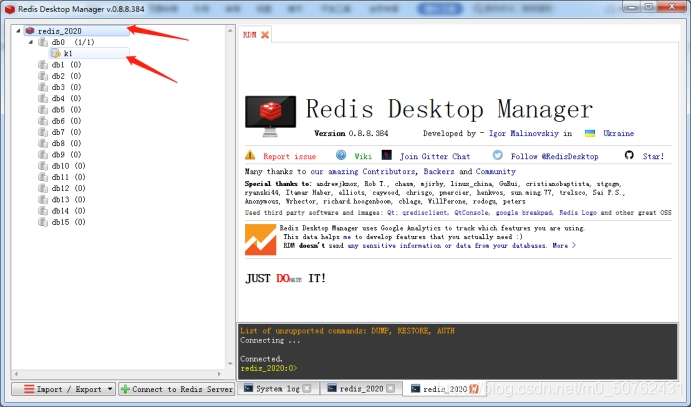Click the db12 database icon
692x407 pixels.
pos(43,188)
